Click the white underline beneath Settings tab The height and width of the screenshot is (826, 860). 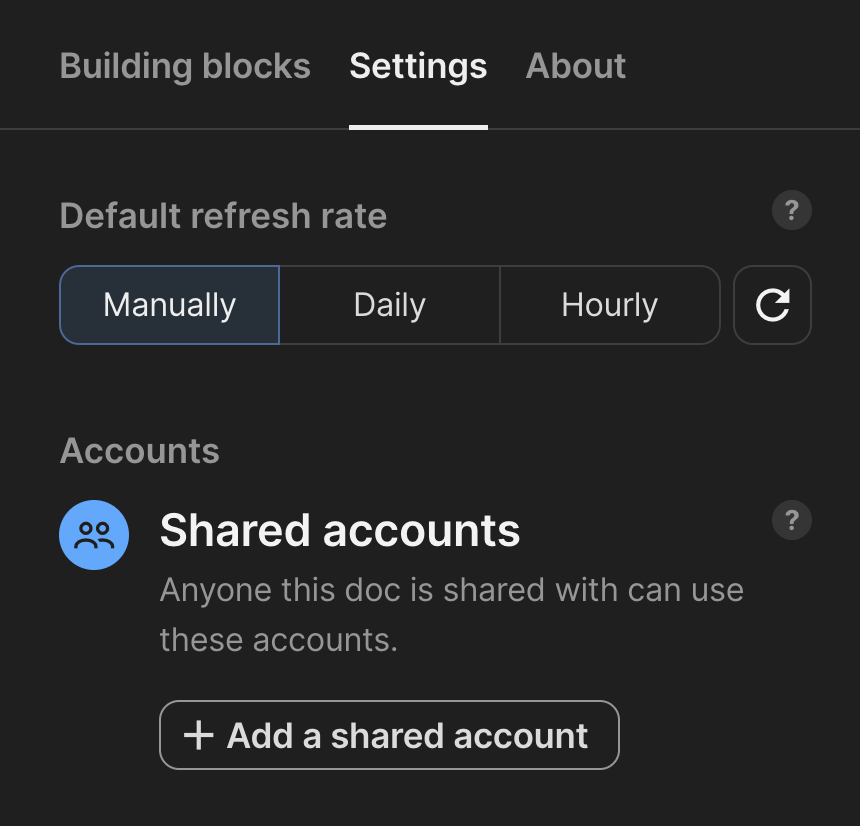[418, 127]
